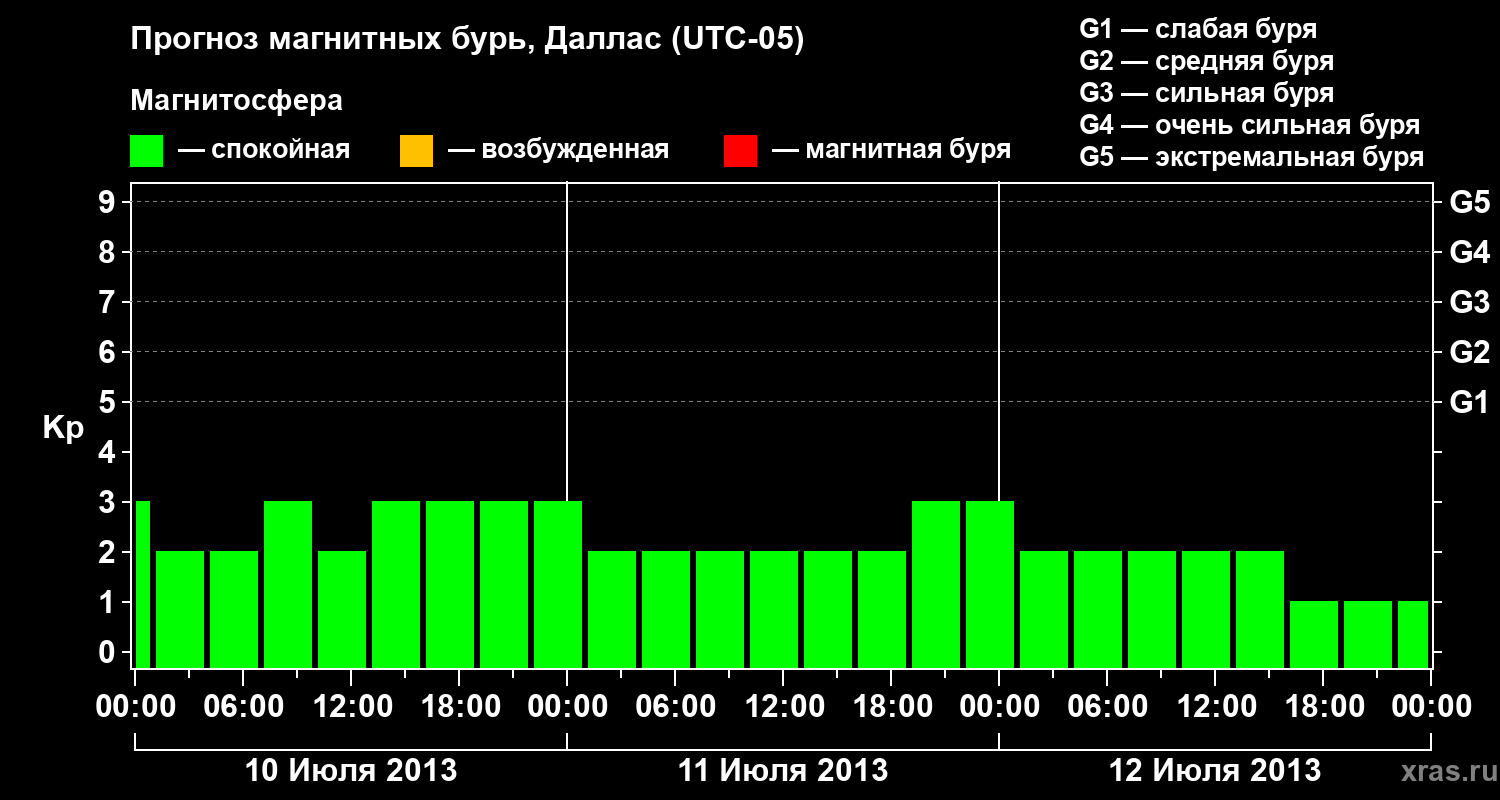This screenshot has width=1500, height=800.
Task: Click the 'Kp' axis title
Action: (x=63, y=428)
